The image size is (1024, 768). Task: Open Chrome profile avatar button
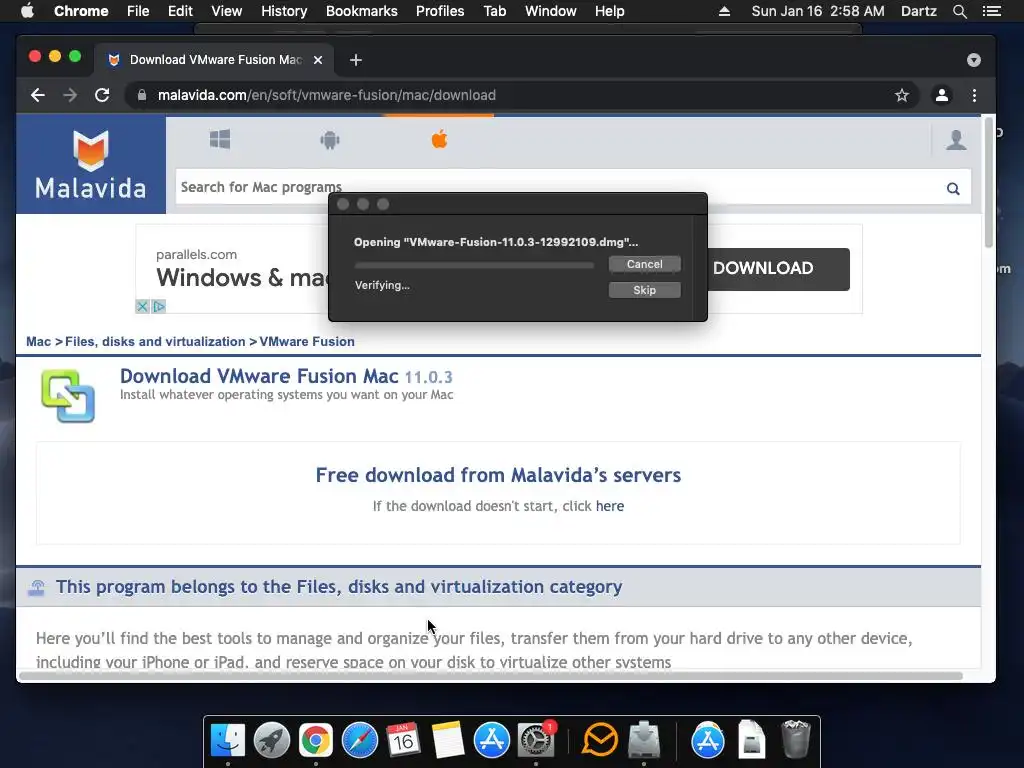942,95
